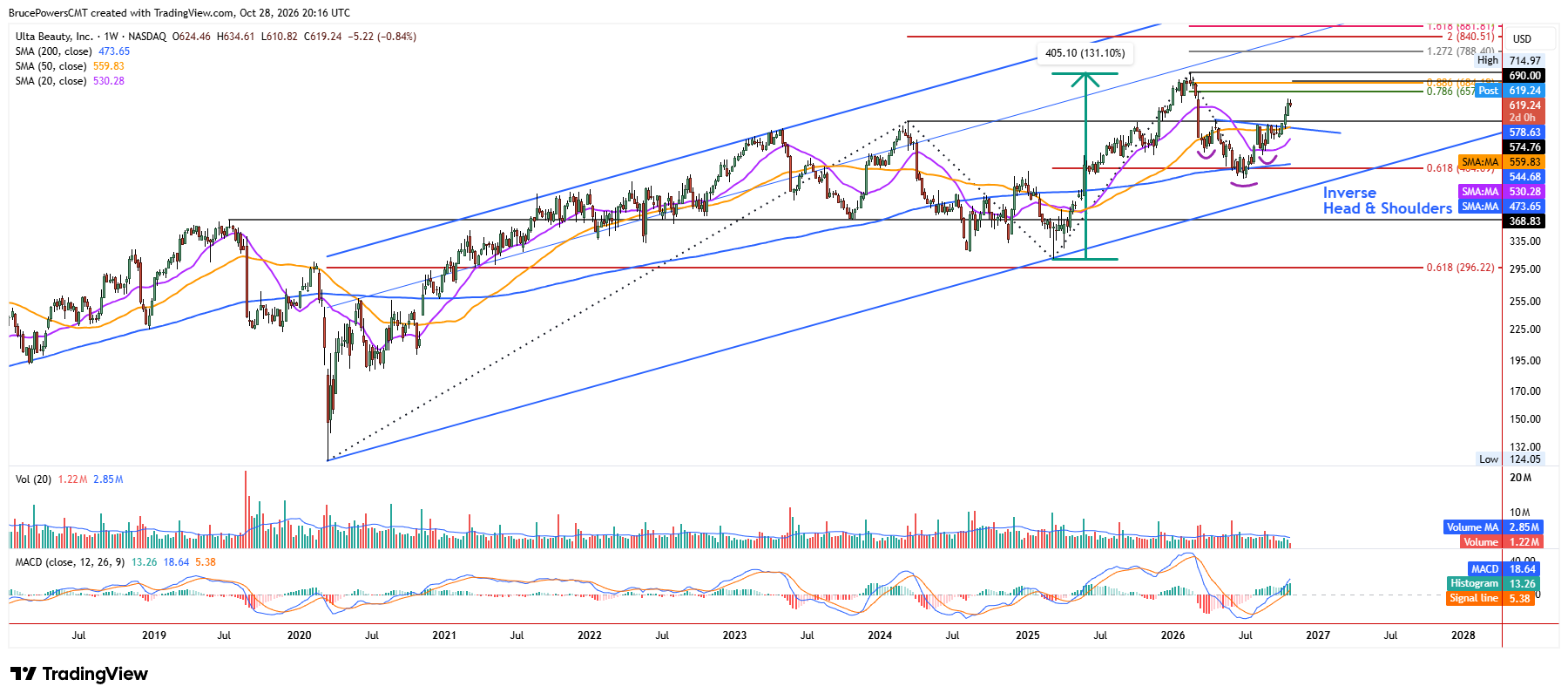Click the 574.76 black price label

pos(1525,147)
